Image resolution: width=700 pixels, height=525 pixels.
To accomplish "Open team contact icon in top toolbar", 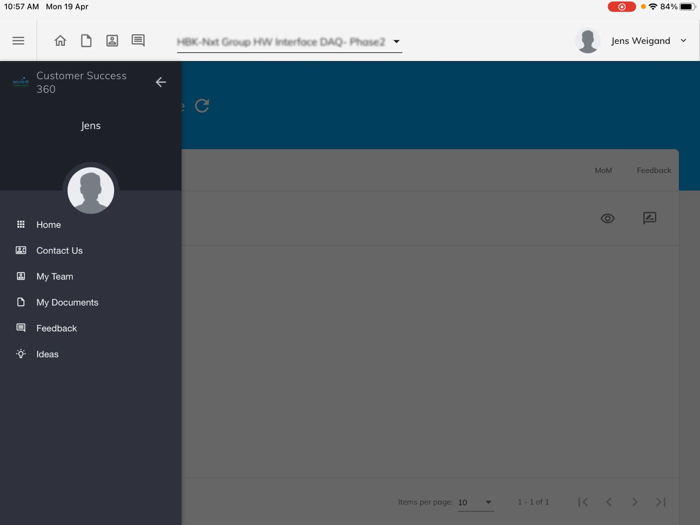I will tap(112, 41).
